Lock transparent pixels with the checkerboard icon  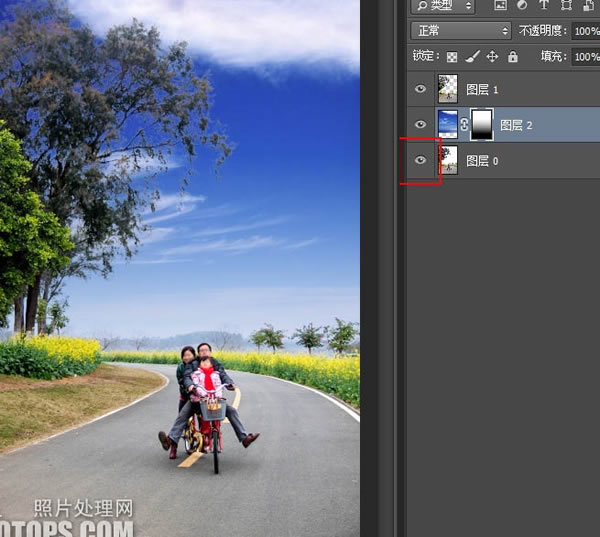[x=452, y=57]
